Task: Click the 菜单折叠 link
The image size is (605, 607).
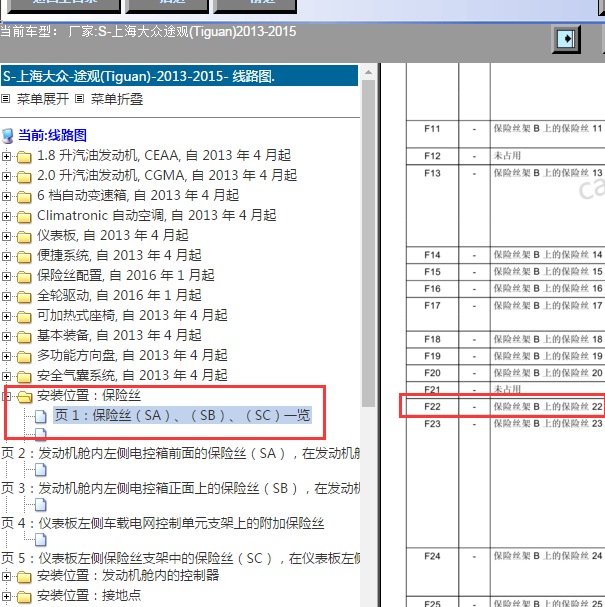Action: coord(117,99)
